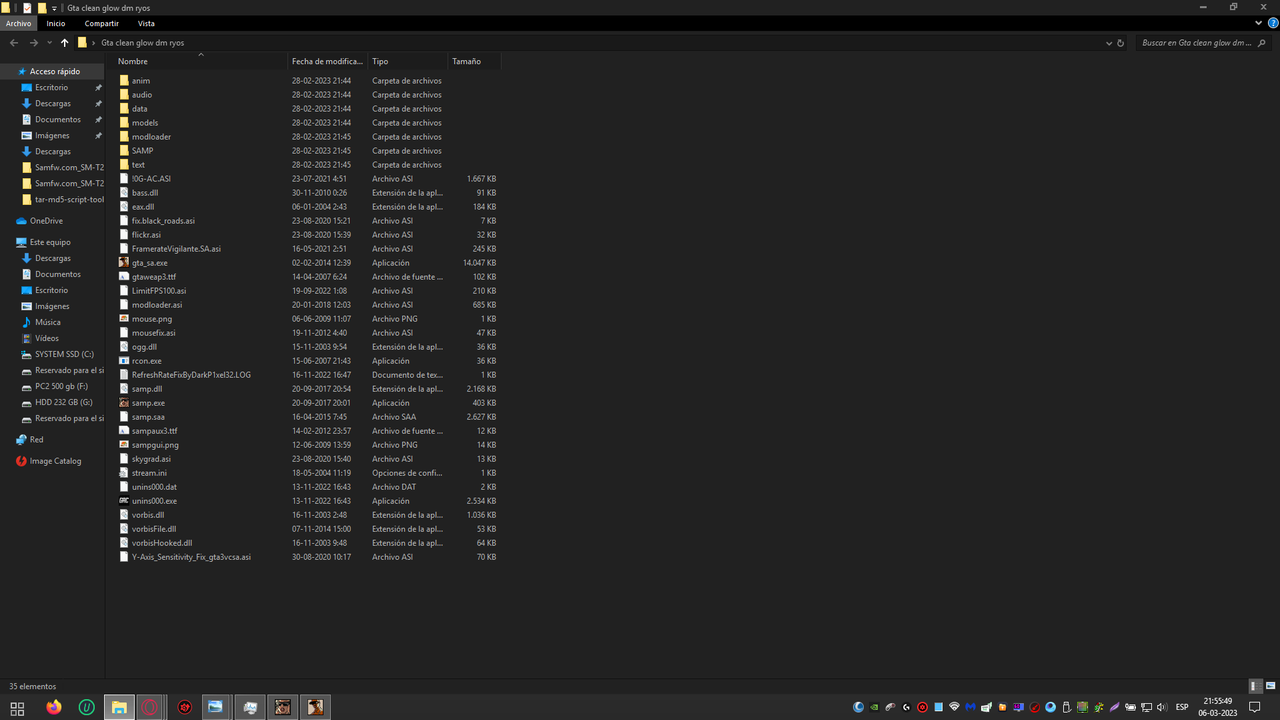Open recent locations dropdown arrow
Screen dimensions: 1280x720
point(49,43)
